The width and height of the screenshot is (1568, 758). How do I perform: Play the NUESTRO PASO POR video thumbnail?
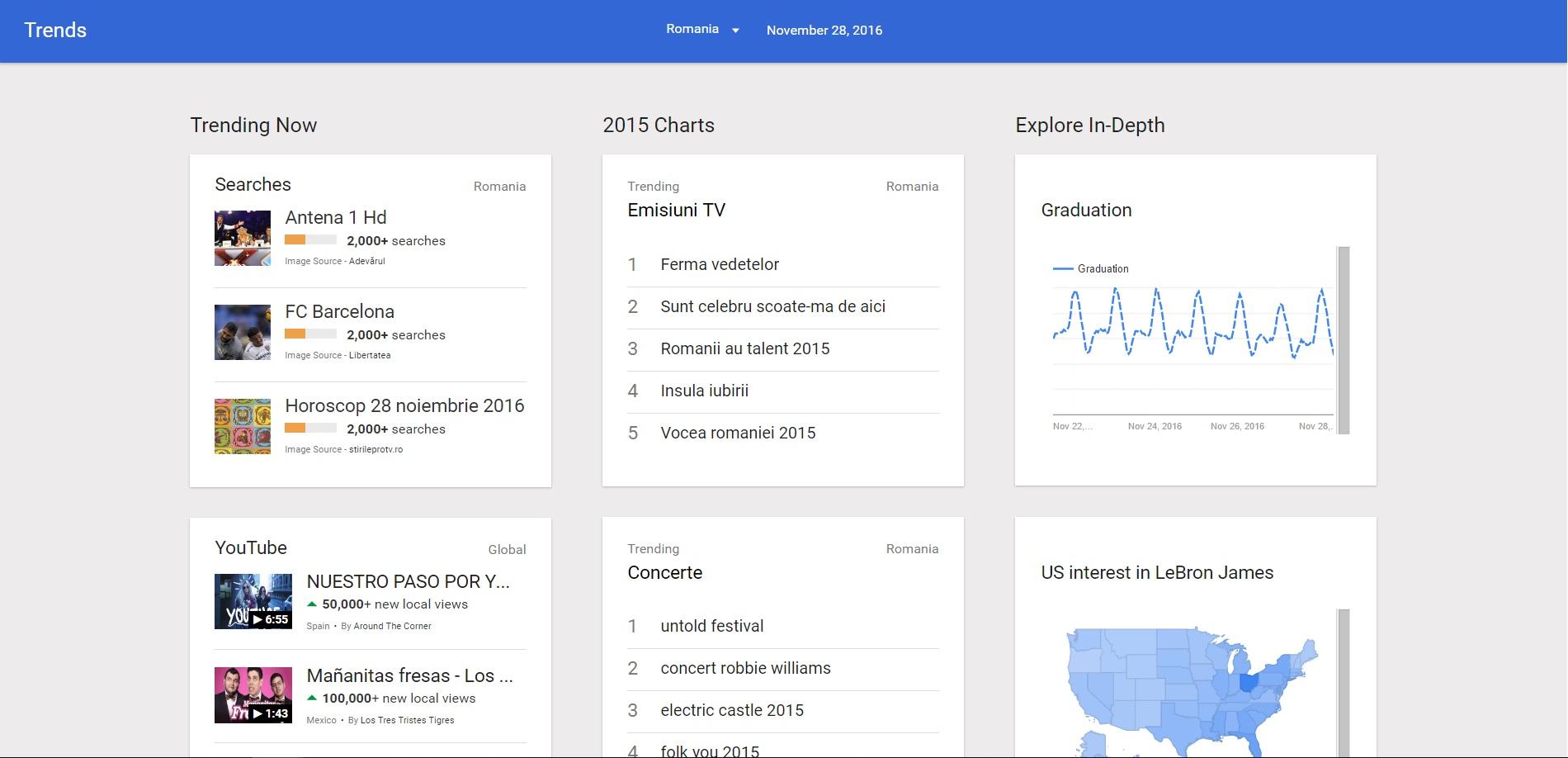pyautogui.click(x=253, y=601)
